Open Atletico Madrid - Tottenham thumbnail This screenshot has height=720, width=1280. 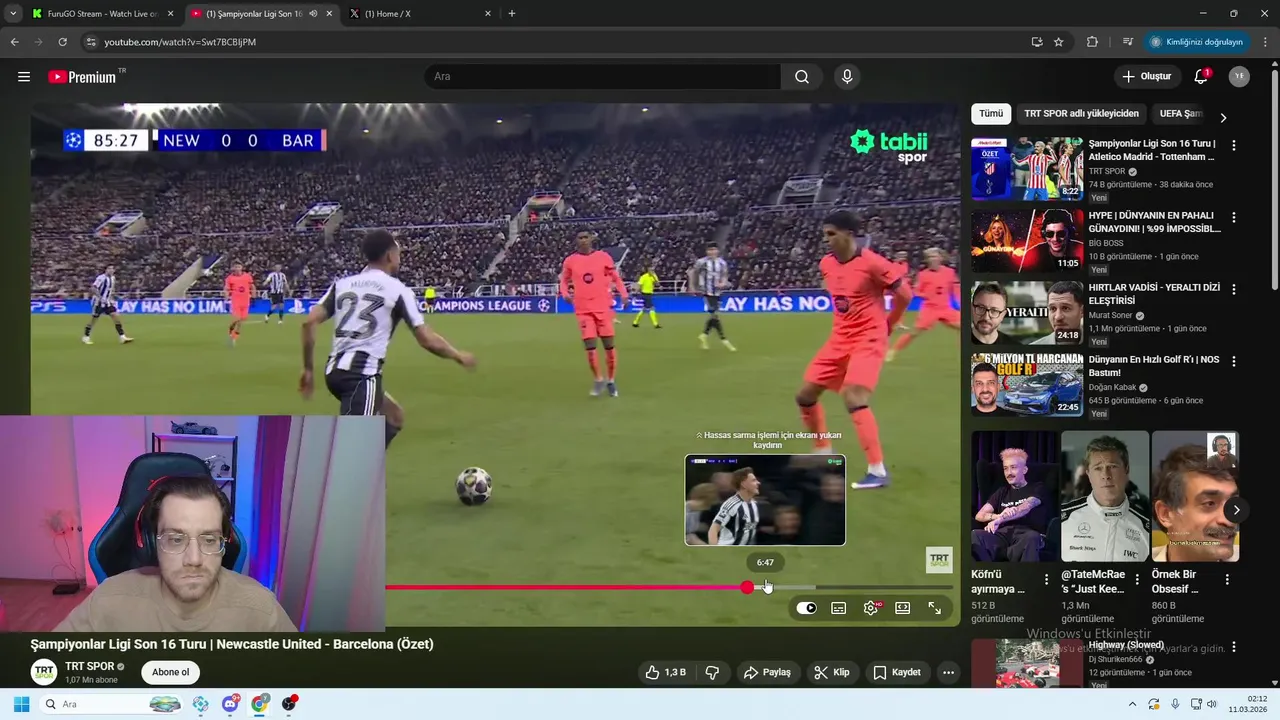click(1027, 169)
